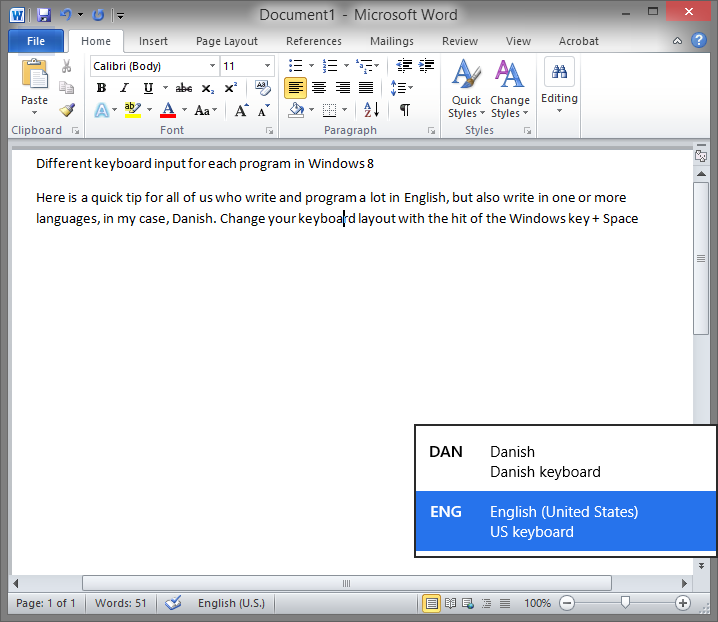Switch to the Insert tab

(153, 41)
